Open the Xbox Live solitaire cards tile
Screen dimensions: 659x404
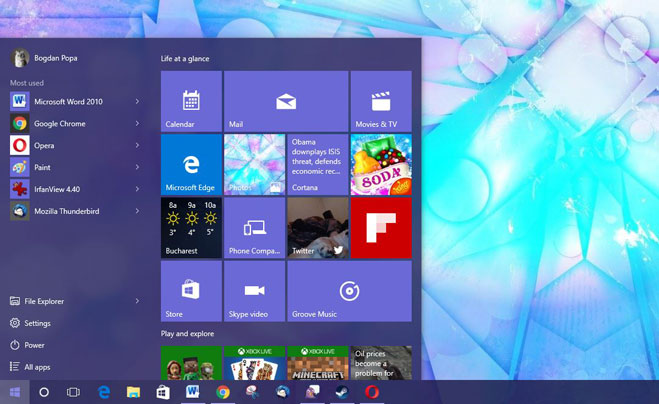coord(255,363)
